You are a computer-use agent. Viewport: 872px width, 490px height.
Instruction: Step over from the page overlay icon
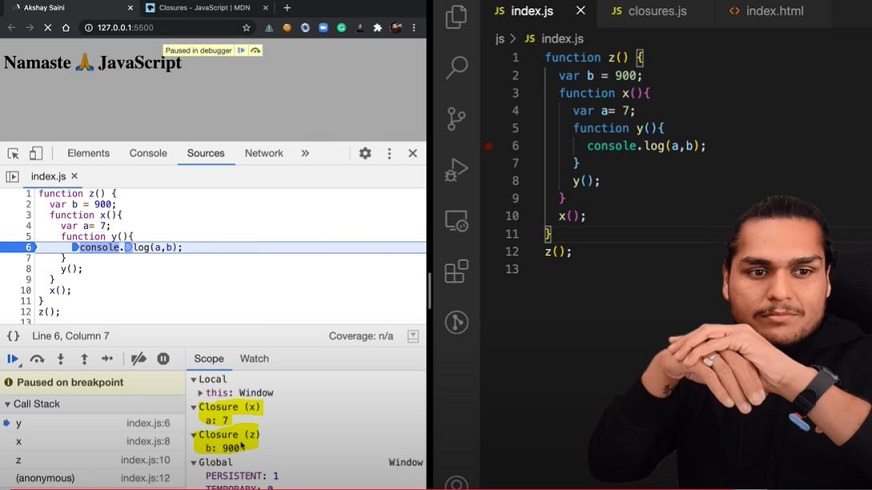coord(255,50)
